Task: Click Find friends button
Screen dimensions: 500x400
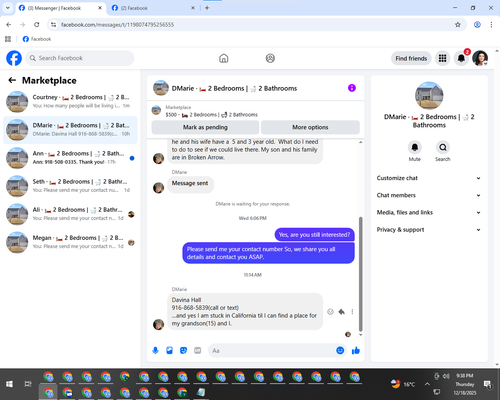Action: (x=411, y=58)
